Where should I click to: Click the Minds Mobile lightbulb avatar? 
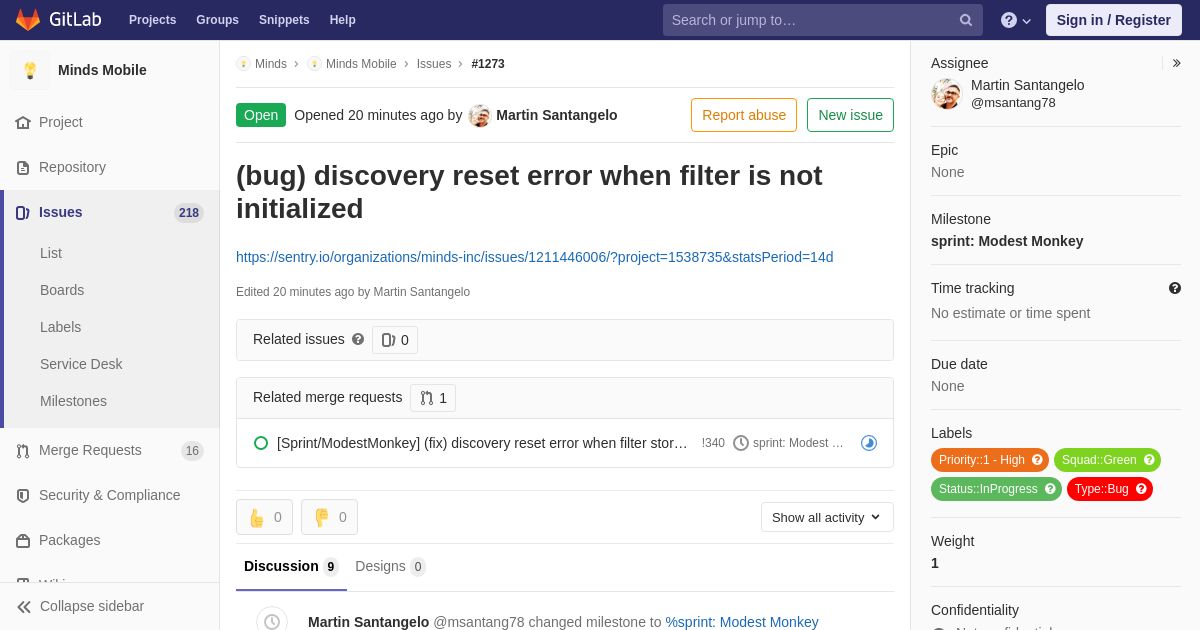[x=30, y=70]
